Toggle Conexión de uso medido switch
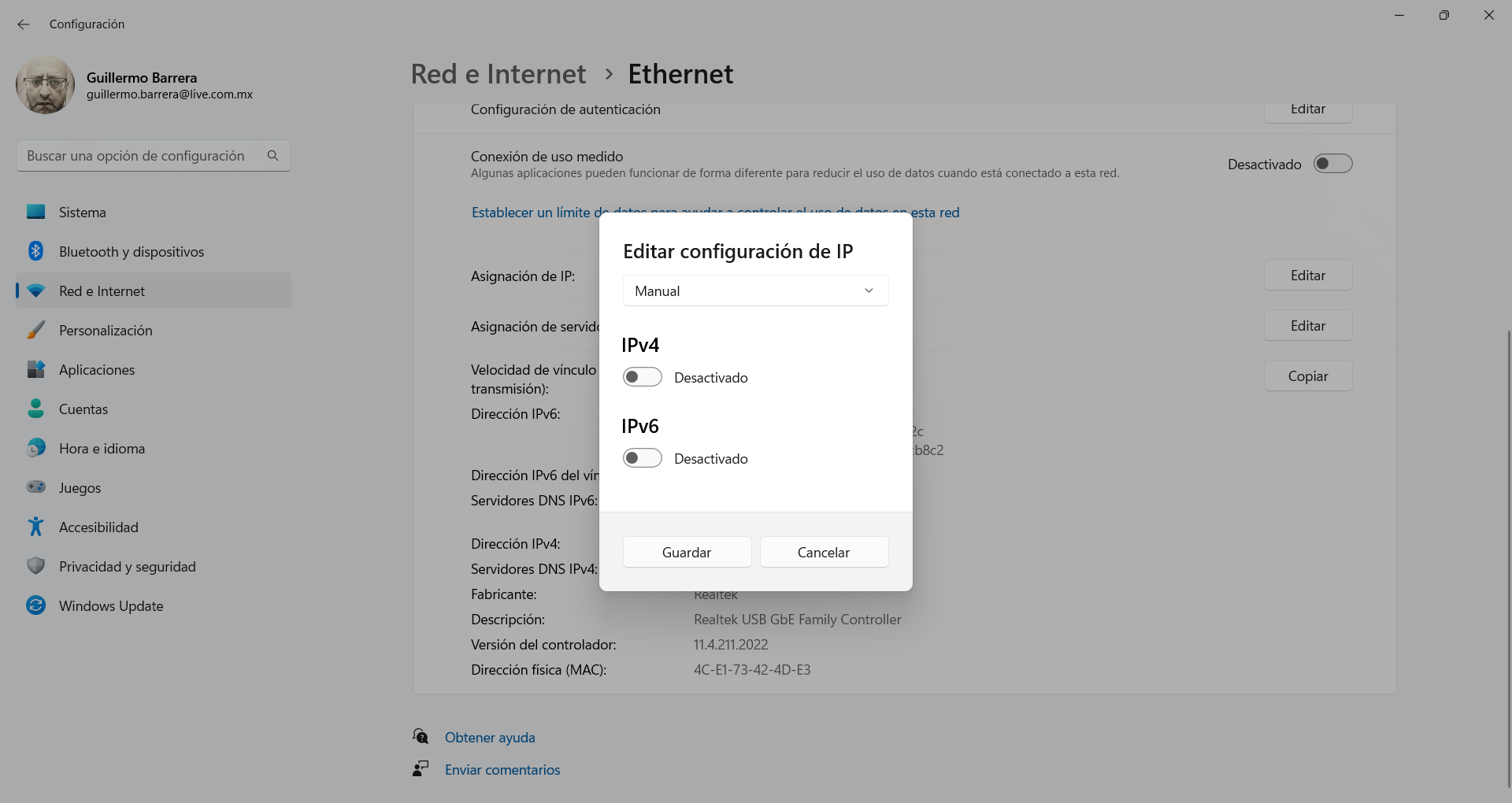1512x803 pixels. click(x=1332, y=164)
